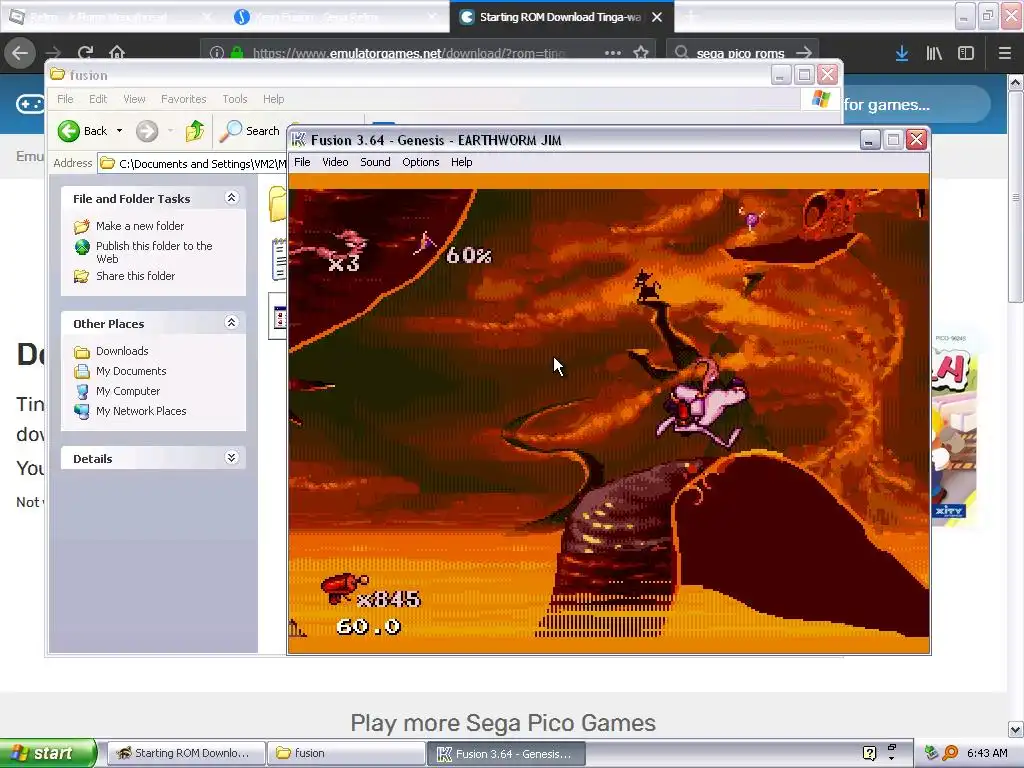Collapse the Other Places panel
Image resolution: width=1024 pixels, height=768 pixels.
coord(231,322)
